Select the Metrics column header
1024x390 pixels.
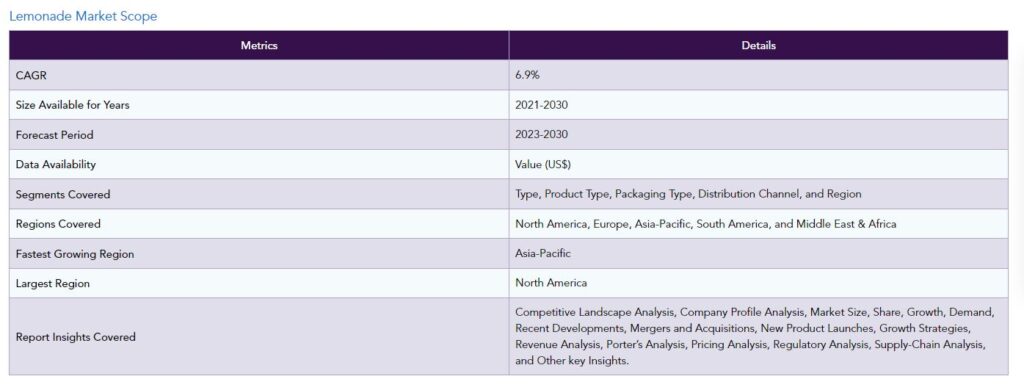[x=259, y=45]
